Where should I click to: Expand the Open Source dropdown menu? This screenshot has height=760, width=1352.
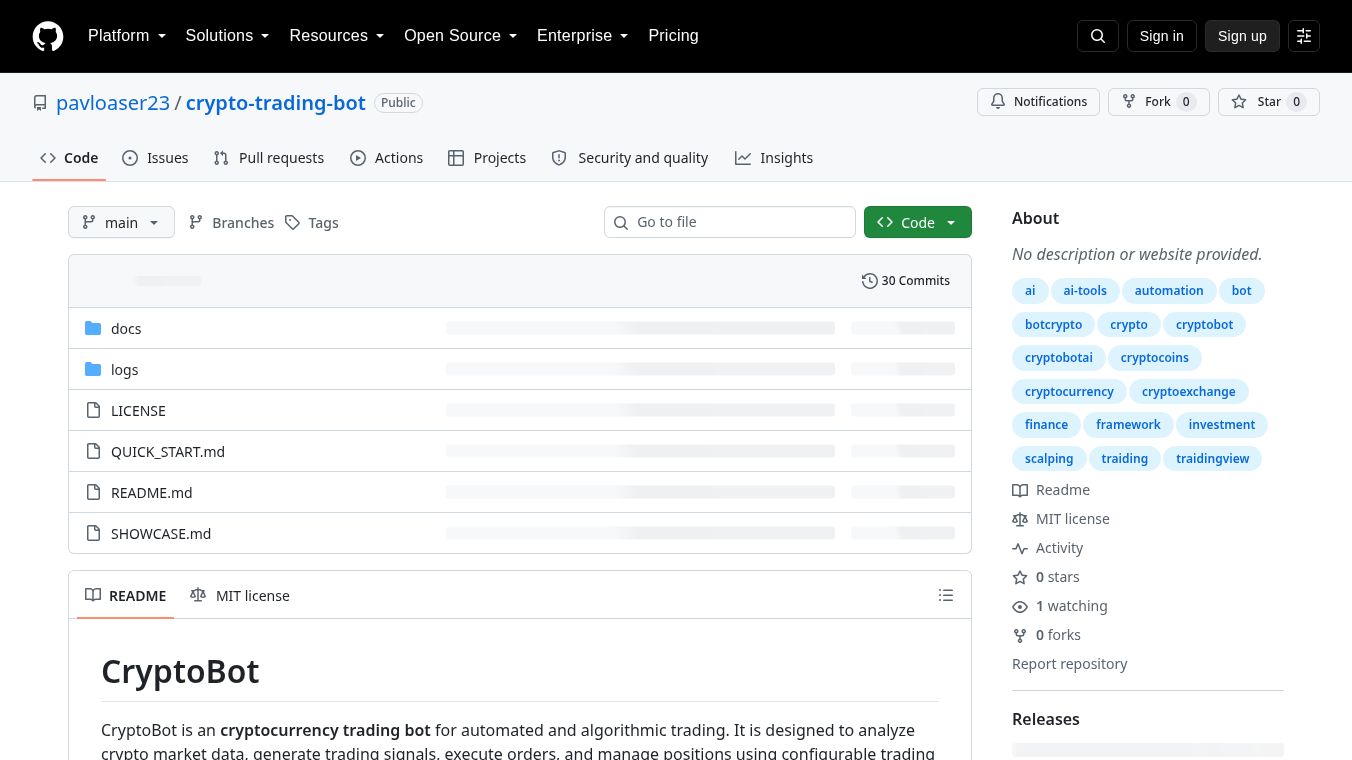(x=460, y=36)
